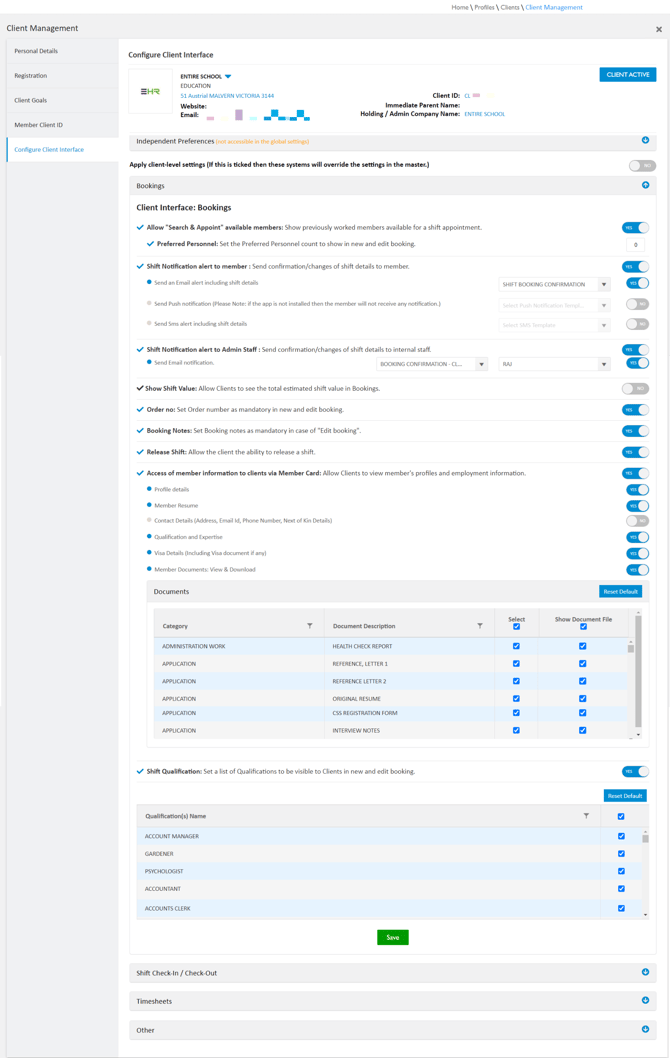Toggle Allow Search & Appoint available members
Viewport: 670px width, 1058px height.
[x=635, y=228]
